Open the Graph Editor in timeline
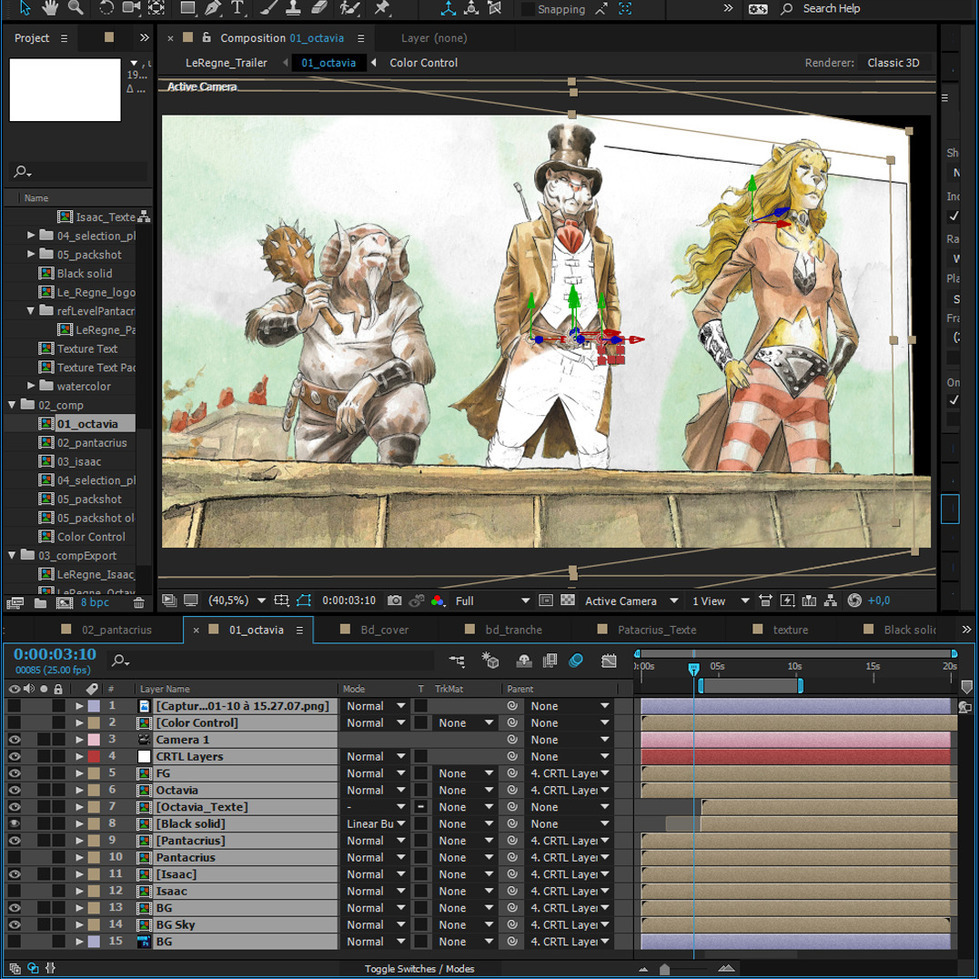The image size is (979, 979). [609, 661]
